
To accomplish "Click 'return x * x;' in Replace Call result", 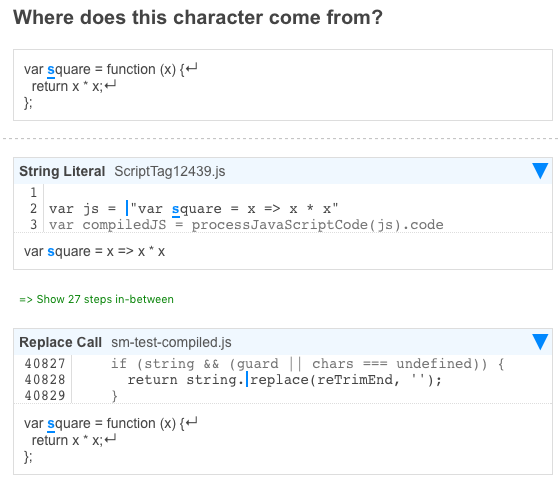I will [x=67, y=441].
